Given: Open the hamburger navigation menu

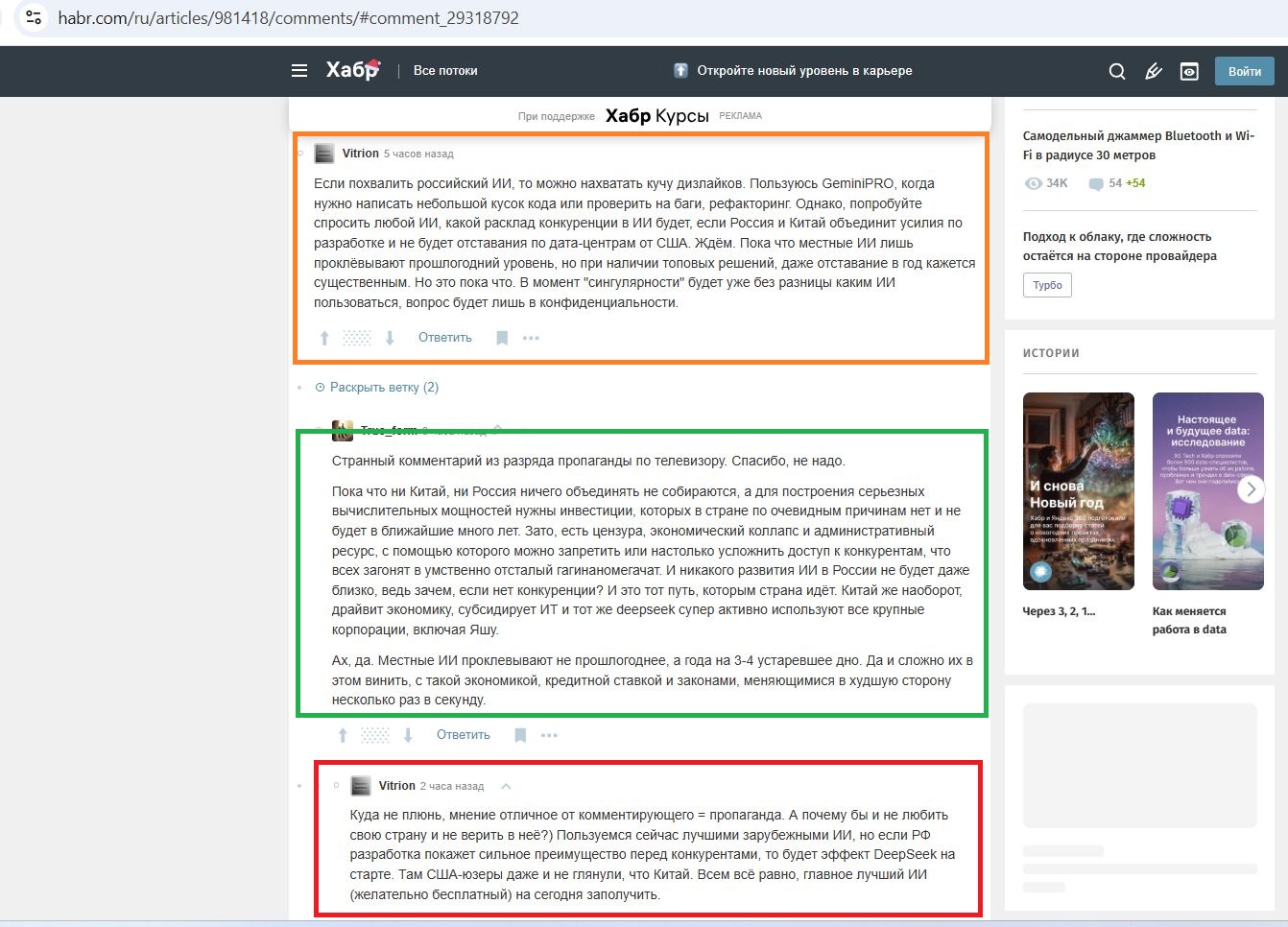Looking at the screenshot, I should click(298, 70).
